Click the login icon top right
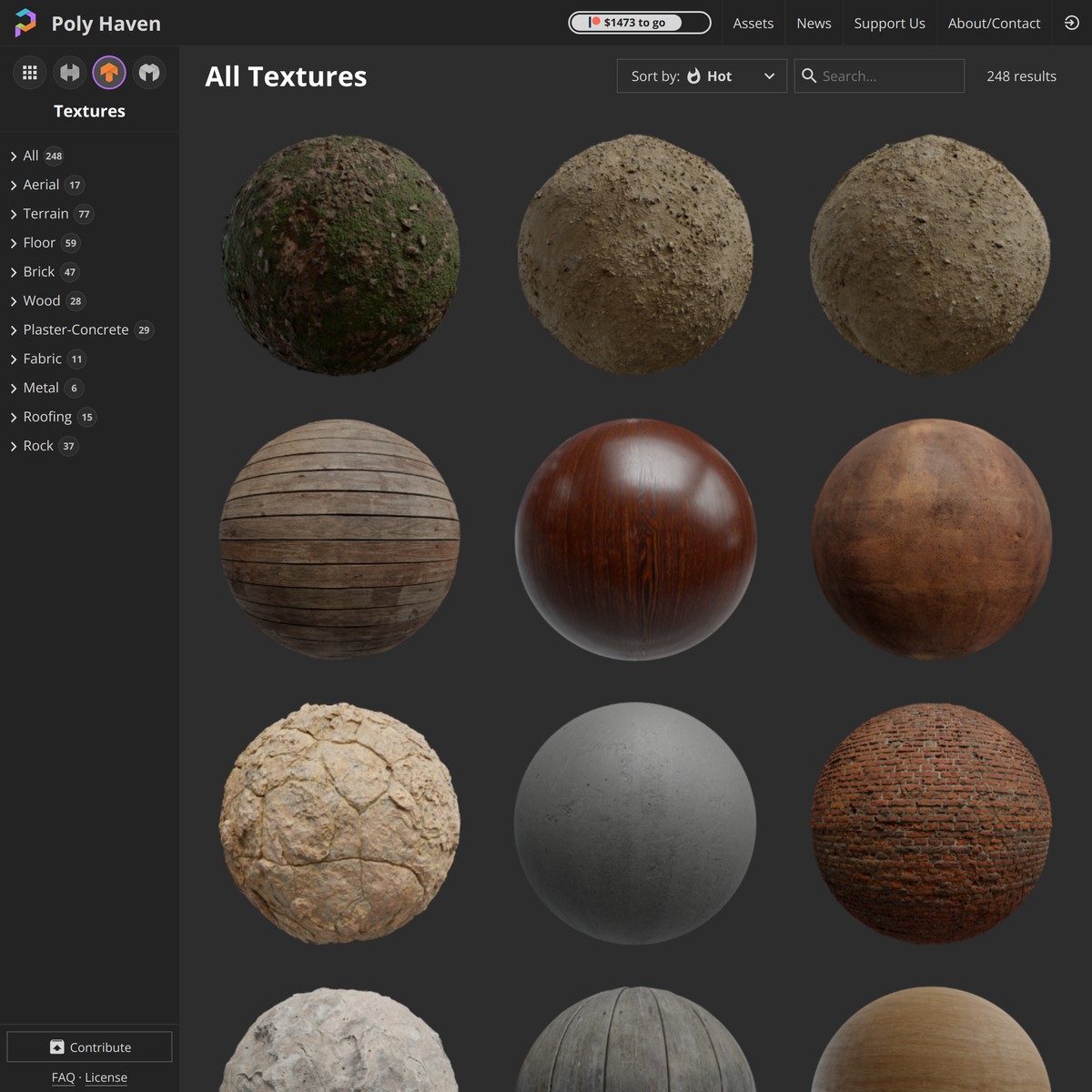The height and width of the screenshot is (1092, 1092). coord(1070,23)
